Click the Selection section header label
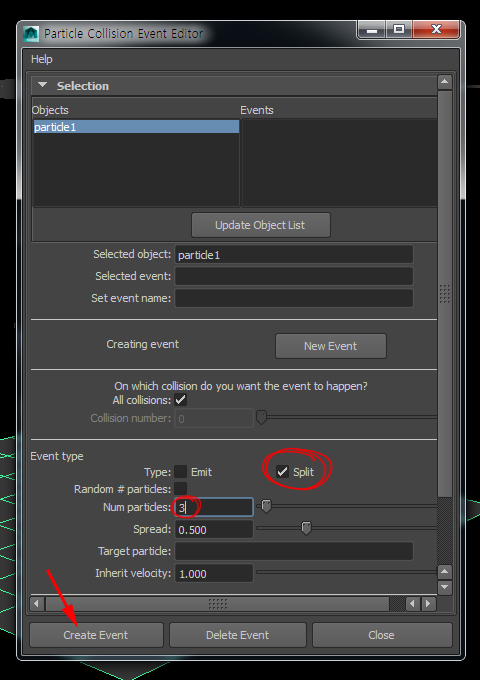Viewport: 480px width, 680px height. 83,86
